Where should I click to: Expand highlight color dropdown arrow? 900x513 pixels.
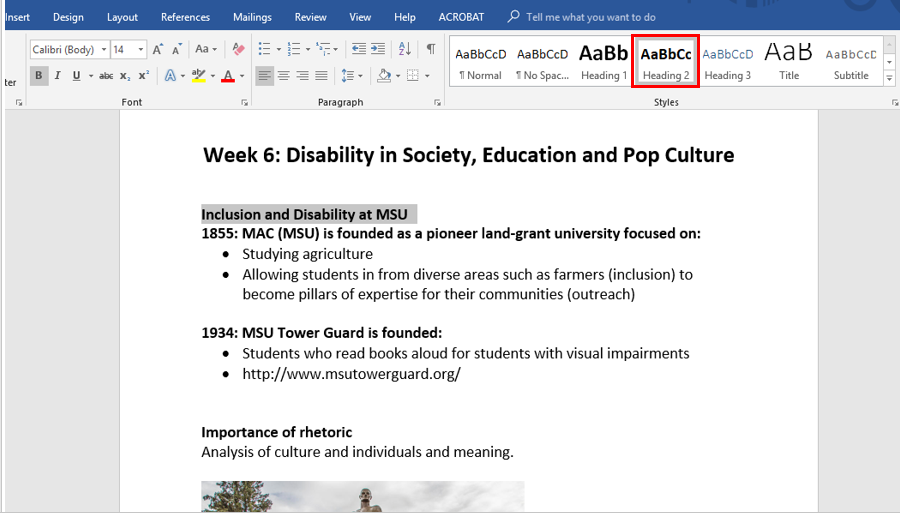click(x=213, y=76)
